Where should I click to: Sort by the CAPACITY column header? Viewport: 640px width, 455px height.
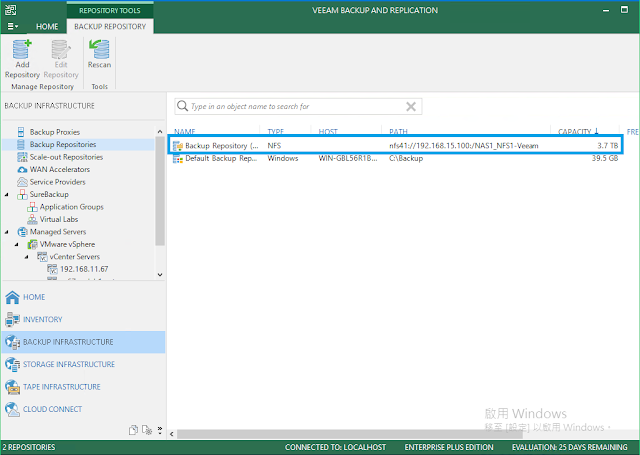click(574, 131)
